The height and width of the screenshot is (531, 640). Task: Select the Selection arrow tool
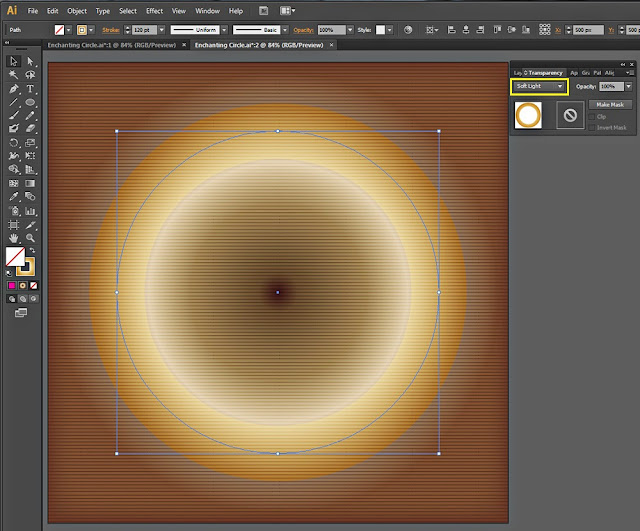click(14, 61)
